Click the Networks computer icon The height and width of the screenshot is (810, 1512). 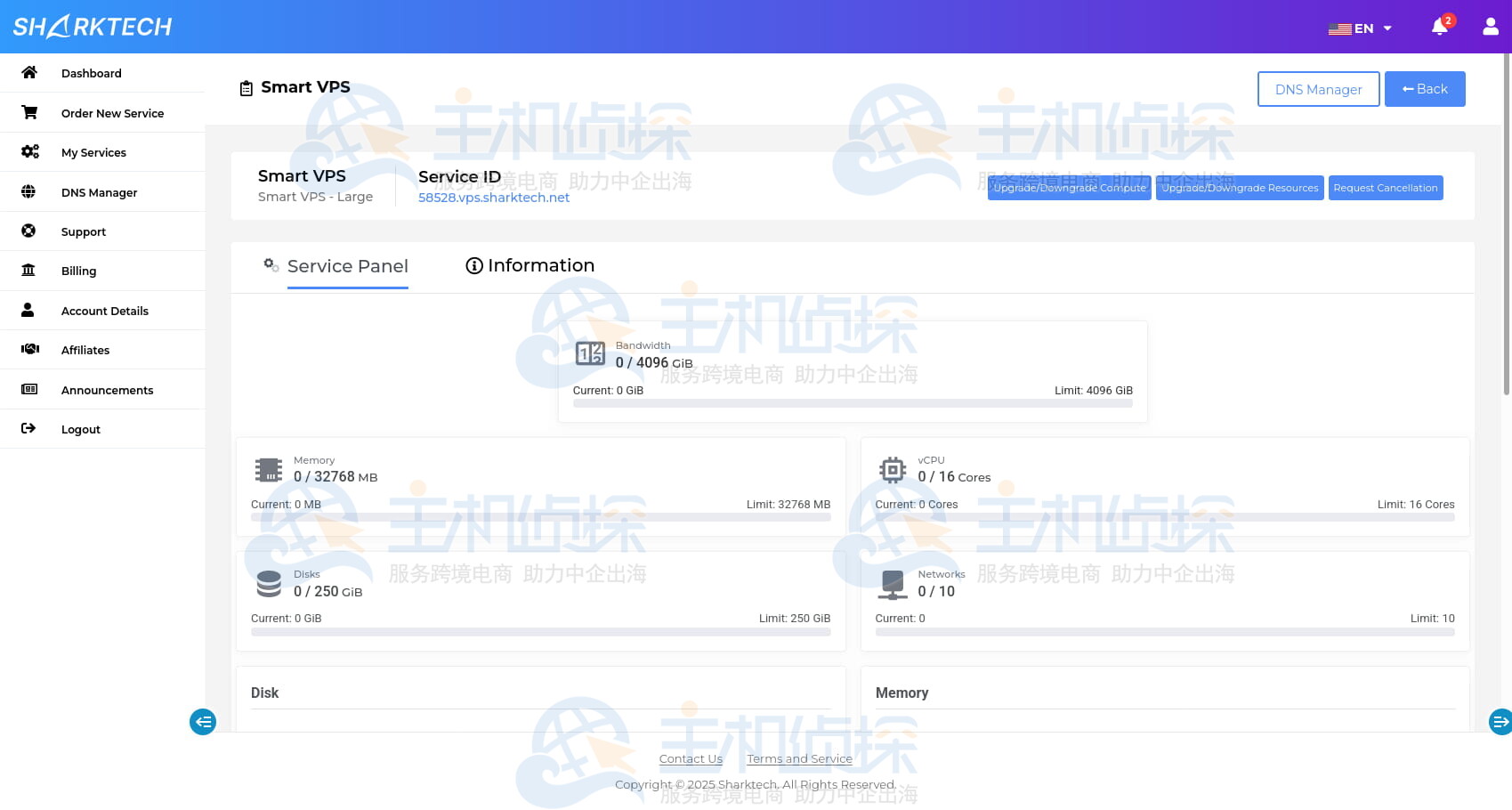click(x=893, y=585)
